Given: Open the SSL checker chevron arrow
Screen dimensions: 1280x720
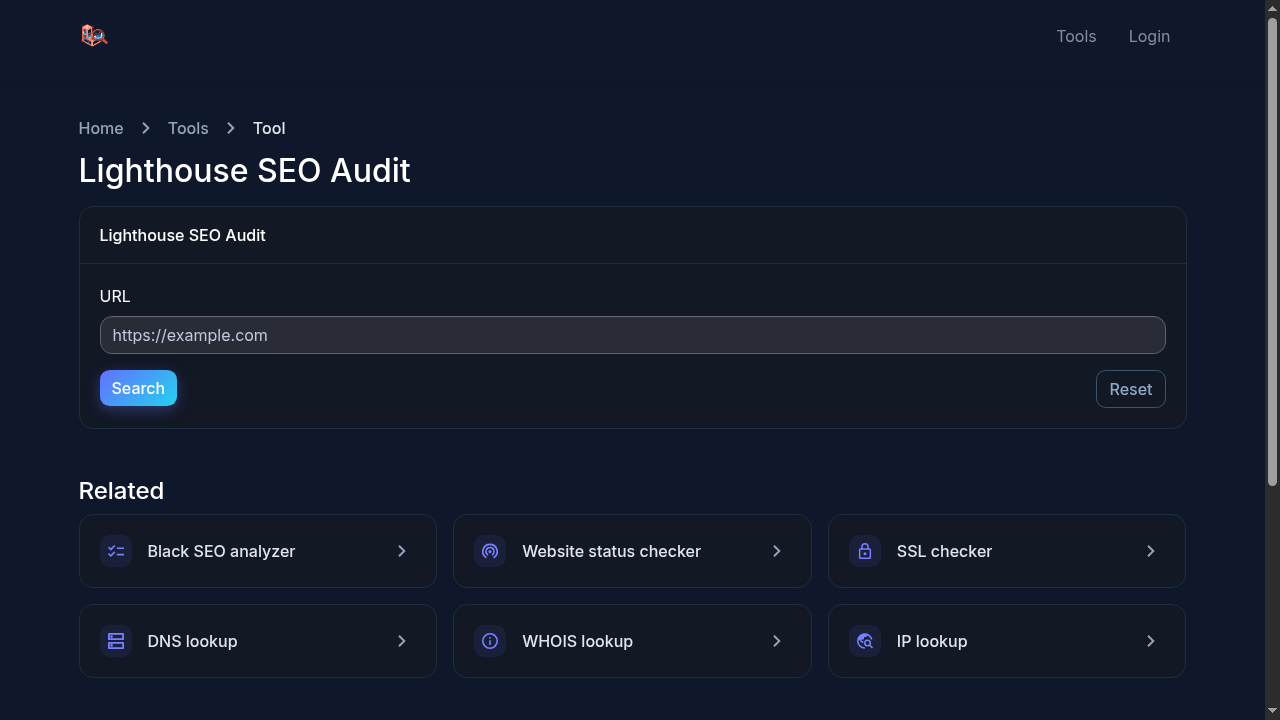Looking at the screenshot, I should point(1151,551).
